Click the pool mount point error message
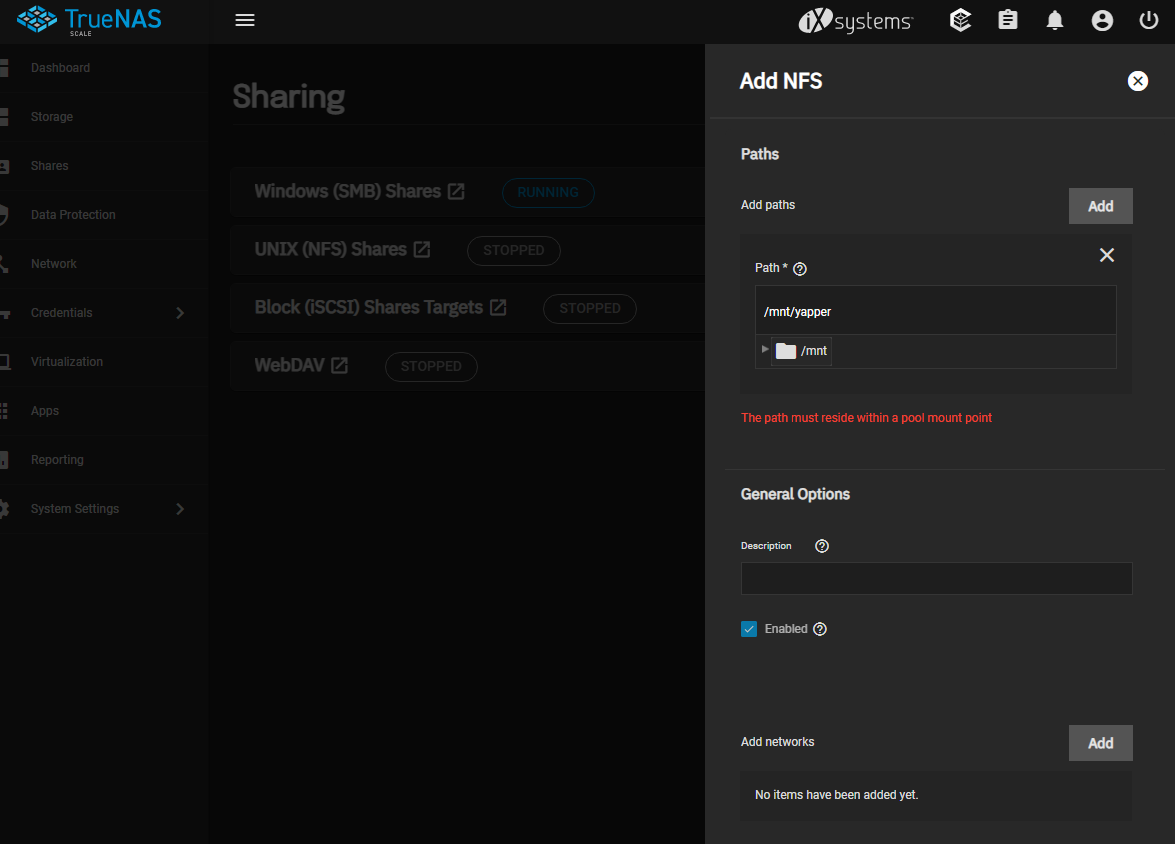Image resolution: width=1175 pixels, height=844 pixels. coord(866,418)
